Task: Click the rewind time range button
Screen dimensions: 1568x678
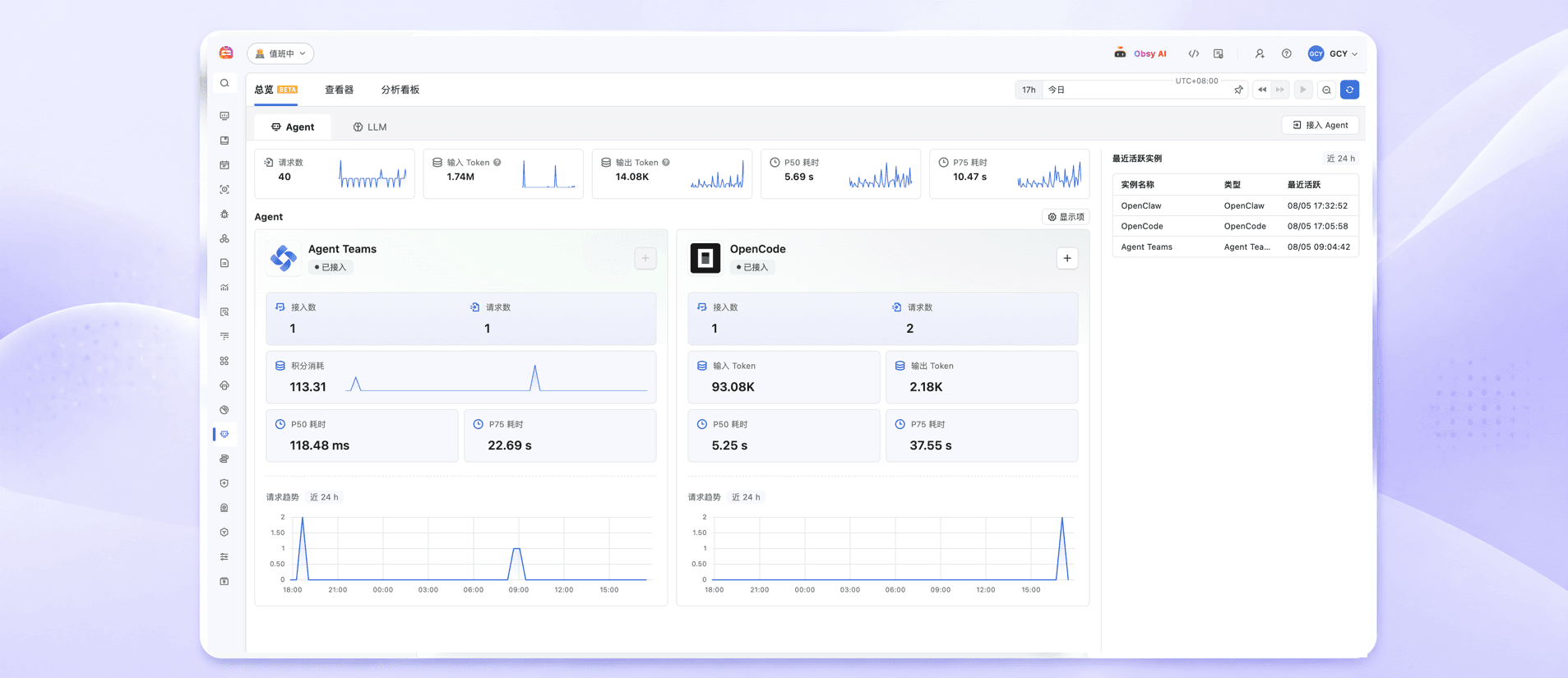Action: coord(1262,90)
